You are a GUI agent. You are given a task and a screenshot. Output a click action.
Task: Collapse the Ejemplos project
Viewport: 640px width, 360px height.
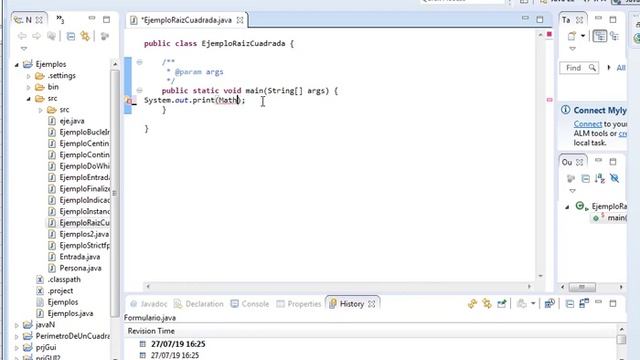pyautogui.click(x=17, y=64)
